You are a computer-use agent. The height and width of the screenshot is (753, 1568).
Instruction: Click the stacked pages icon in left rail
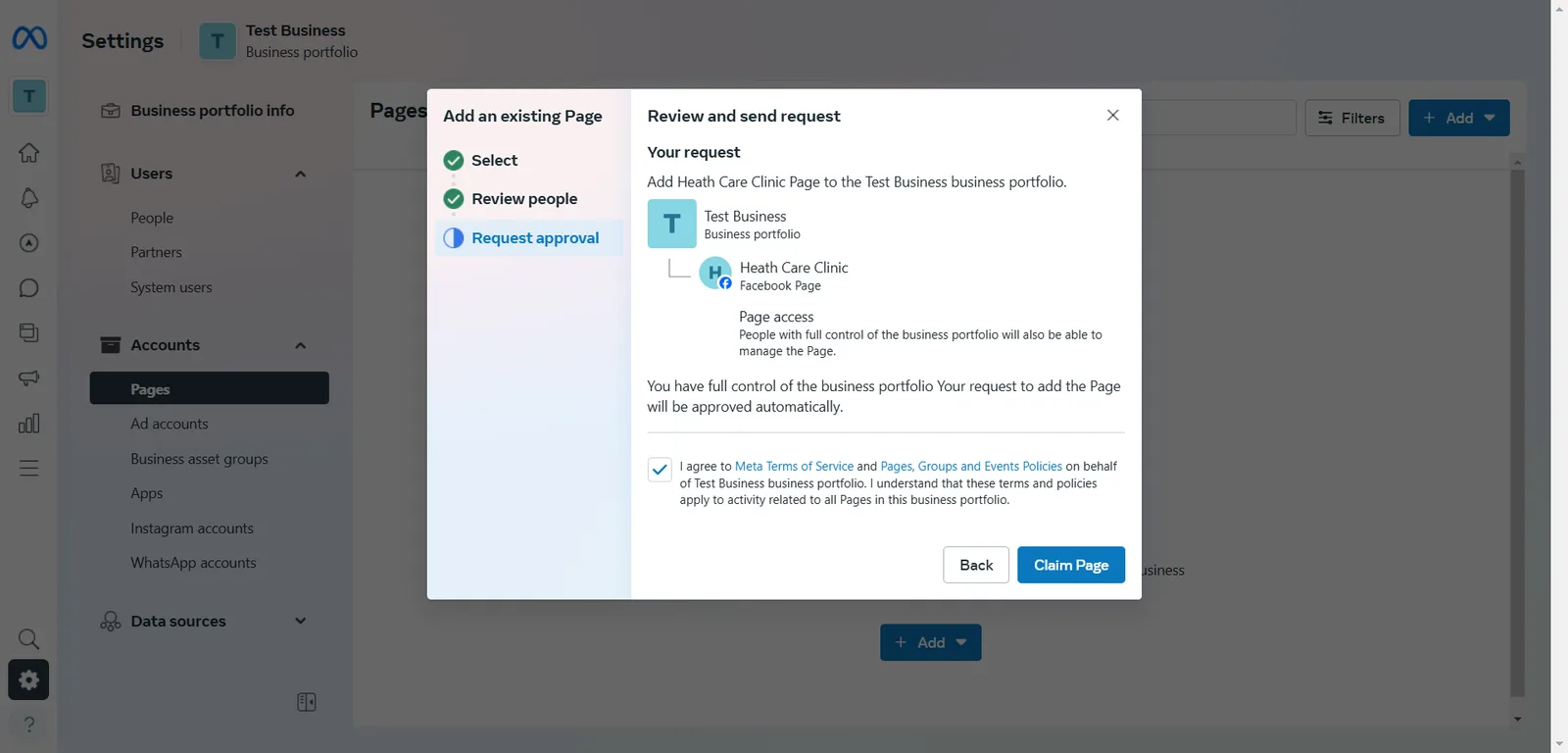tap(29, 333)
